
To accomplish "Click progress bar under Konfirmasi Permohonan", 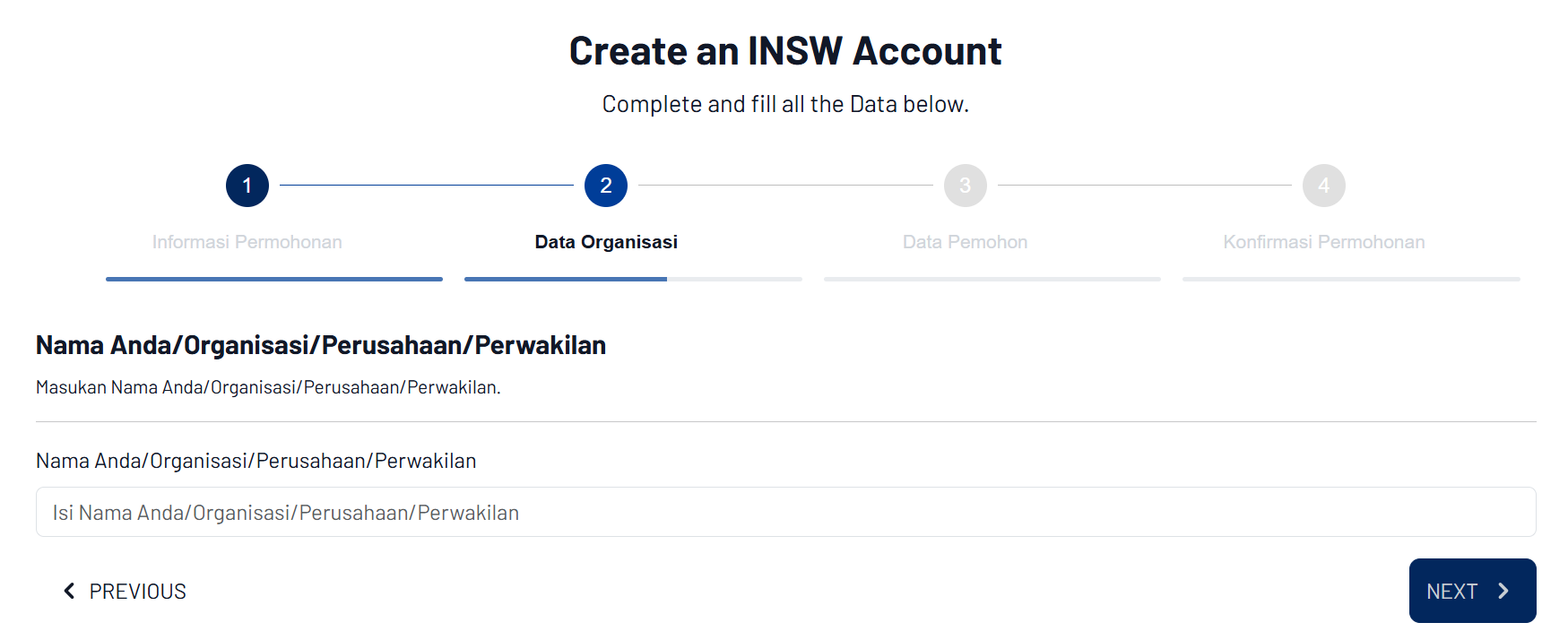I will click(1351, 279).
